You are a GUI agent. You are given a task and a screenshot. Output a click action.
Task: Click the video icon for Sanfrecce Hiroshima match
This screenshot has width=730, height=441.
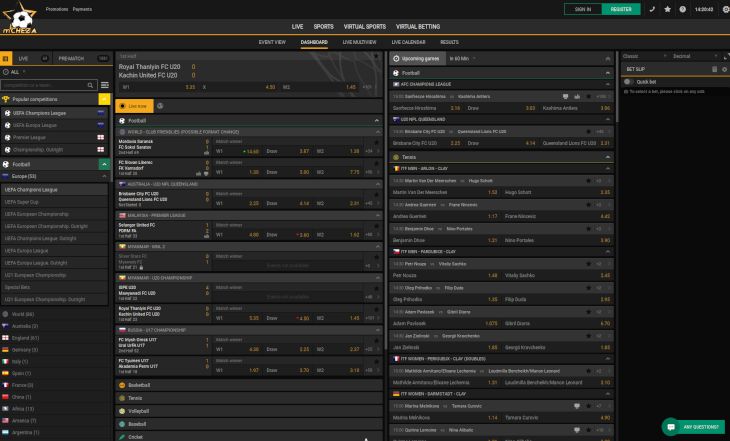click(565, 96)
